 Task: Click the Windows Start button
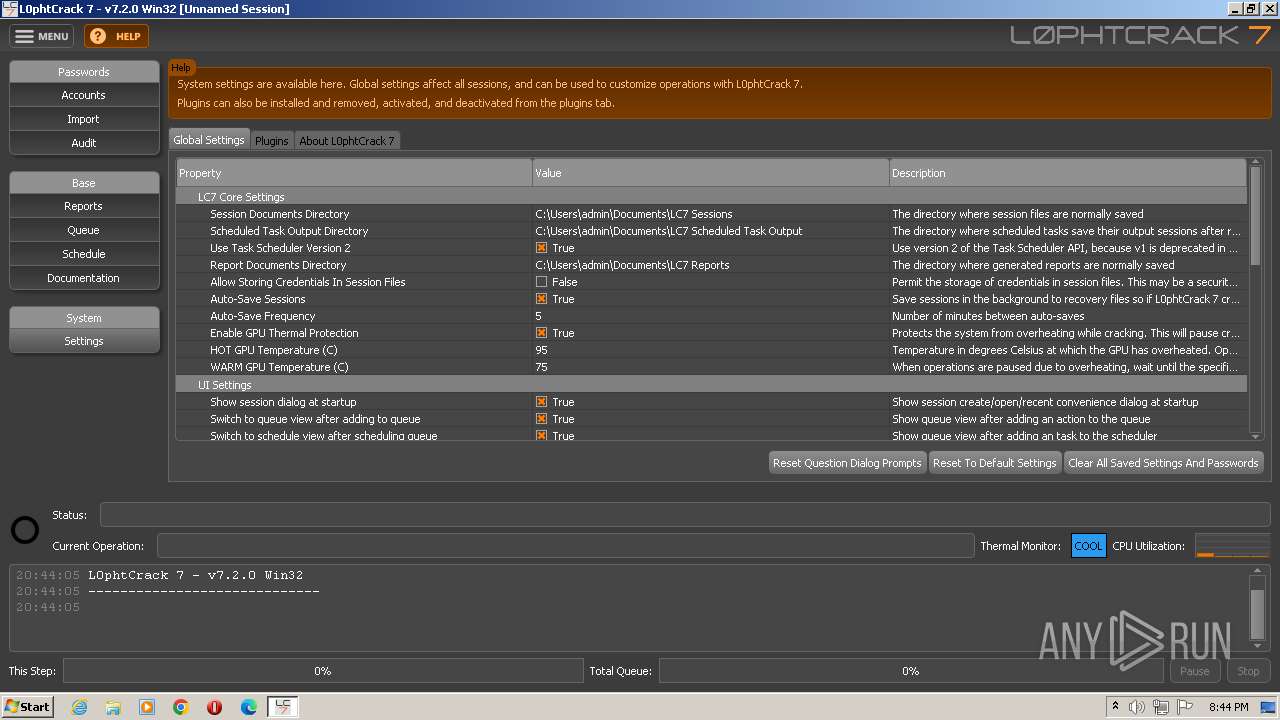point(28,707)
